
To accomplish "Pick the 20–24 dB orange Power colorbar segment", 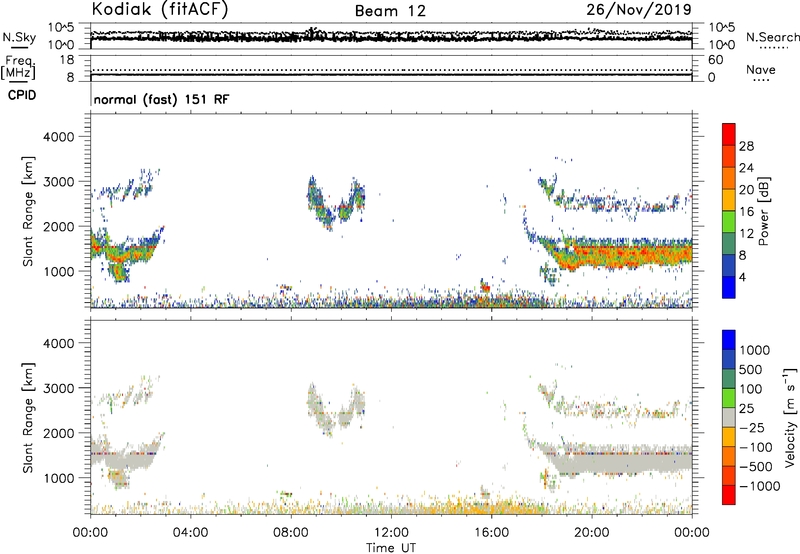I will [x=729, y=179].
